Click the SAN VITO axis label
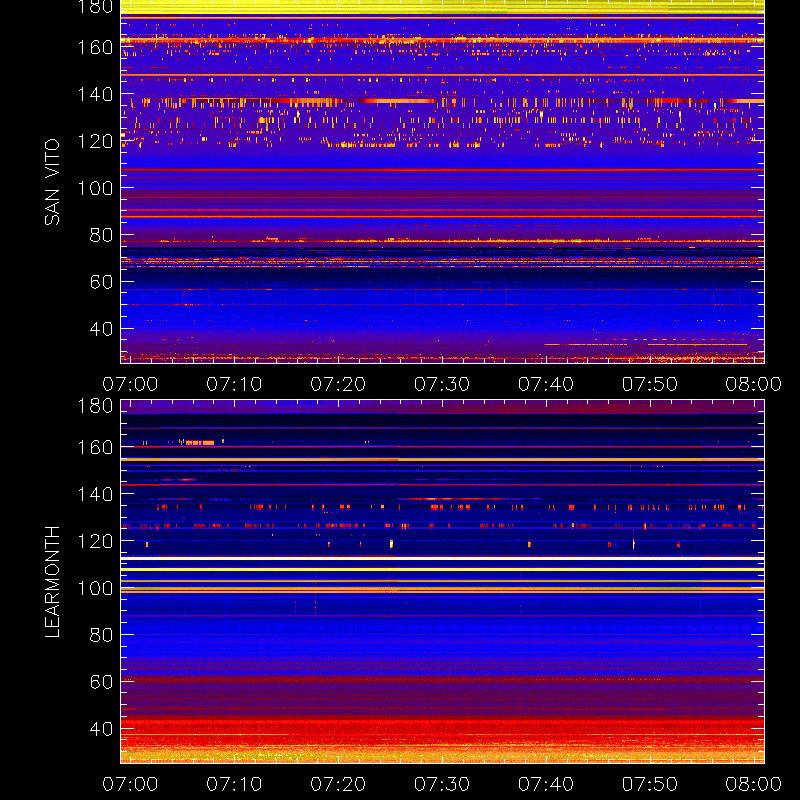 tap(52, 182)
